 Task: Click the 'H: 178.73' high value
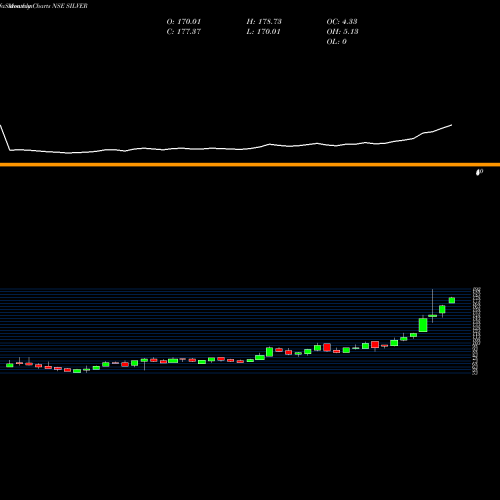(264, 22)
